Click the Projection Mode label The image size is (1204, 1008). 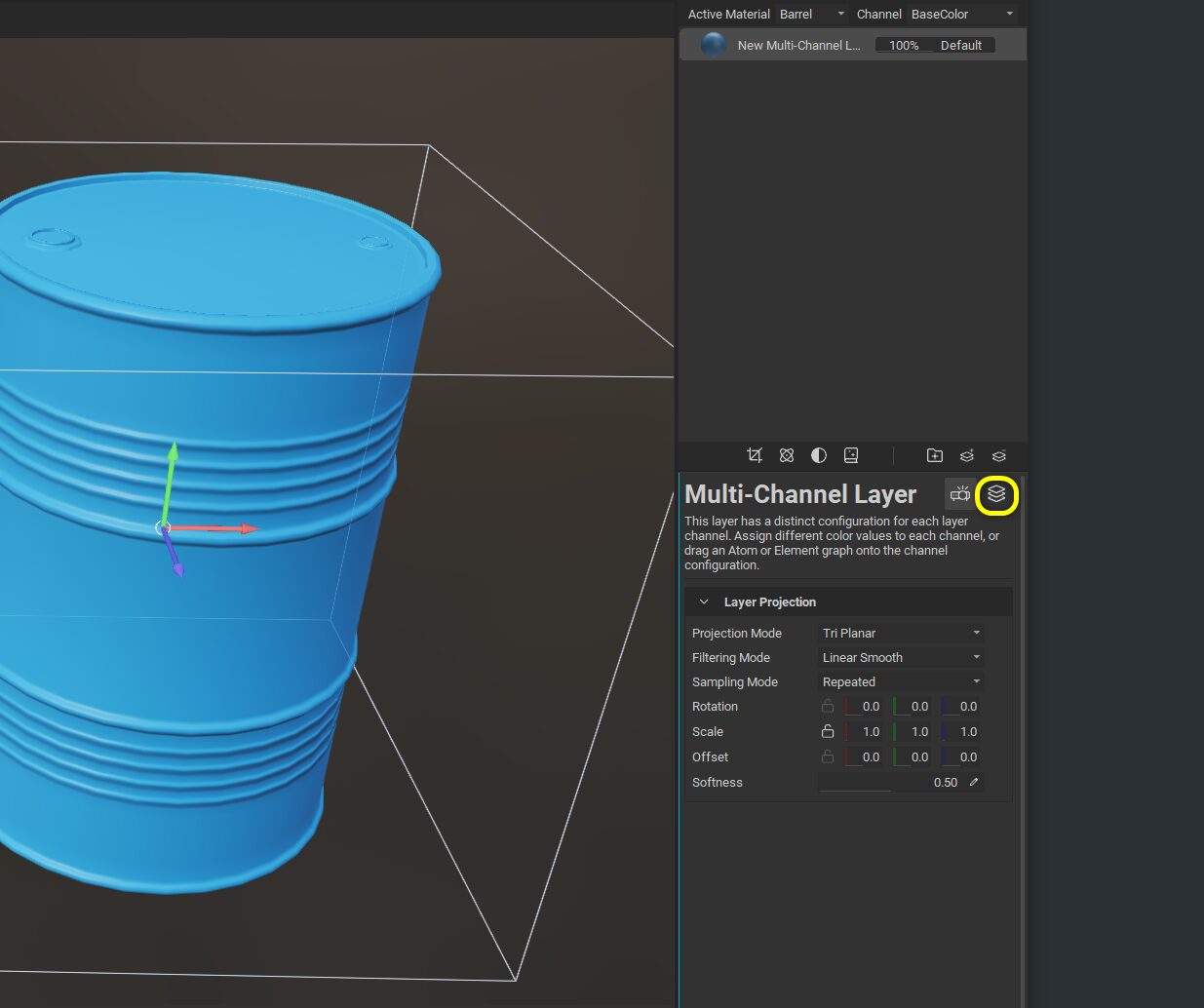[737, 633]
